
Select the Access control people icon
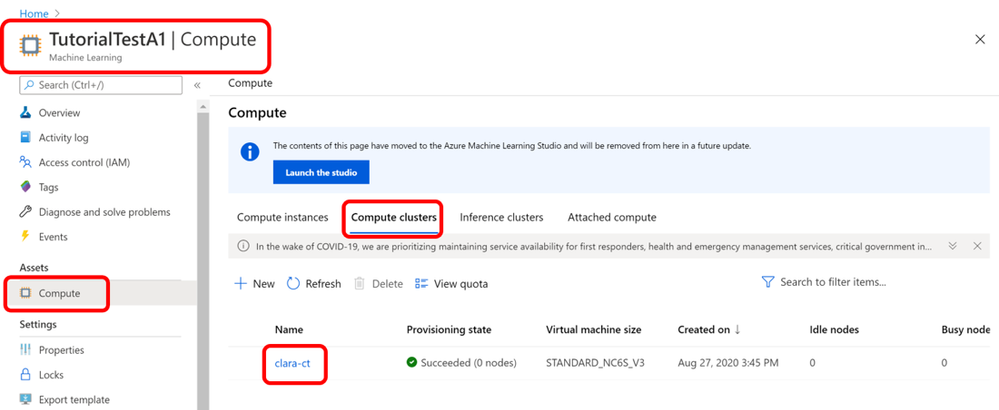click(25, 162)
